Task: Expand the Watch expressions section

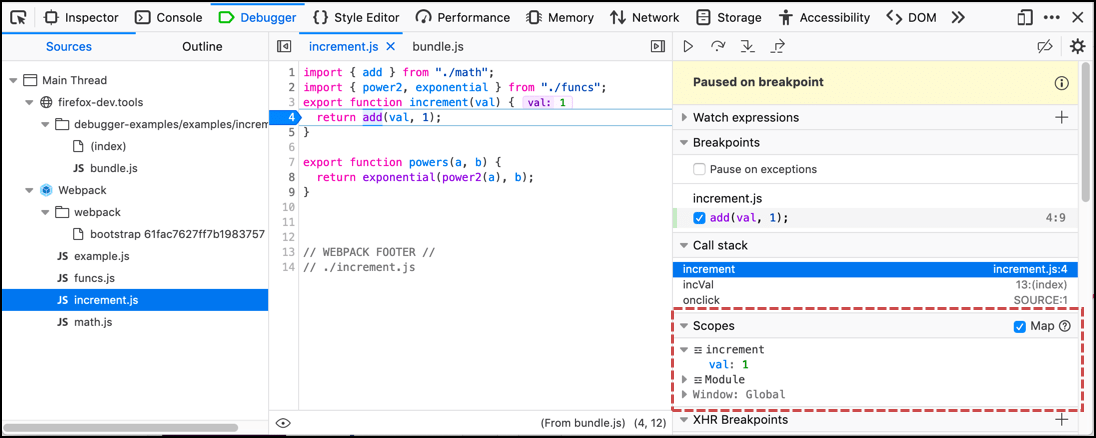Action: pos(685,117)
